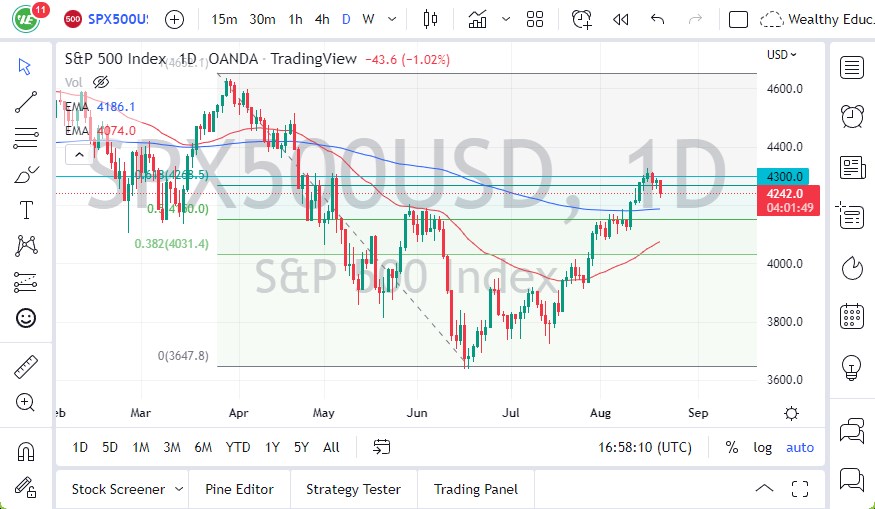Select the trend line drawing tool
The width and height of the screenshot is (875, 509).
(26, 101)
